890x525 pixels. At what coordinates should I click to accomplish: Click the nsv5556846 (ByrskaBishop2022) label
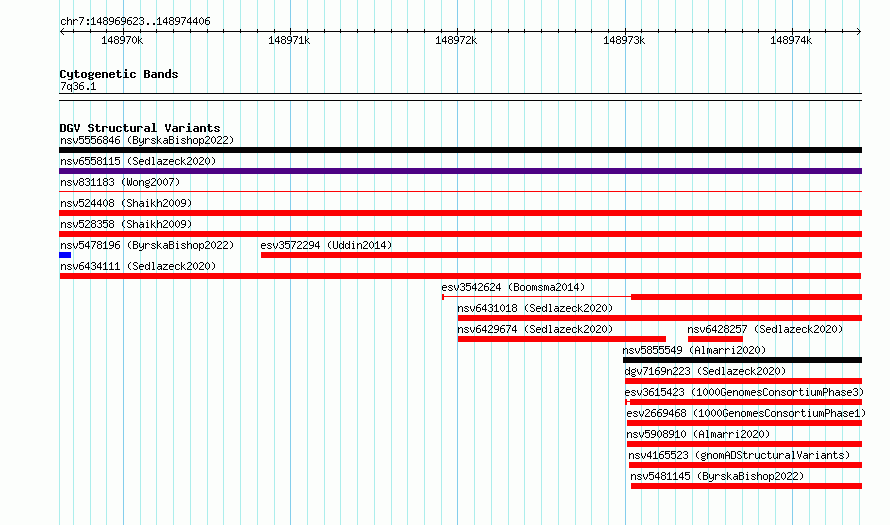click(x=147, y=140)
